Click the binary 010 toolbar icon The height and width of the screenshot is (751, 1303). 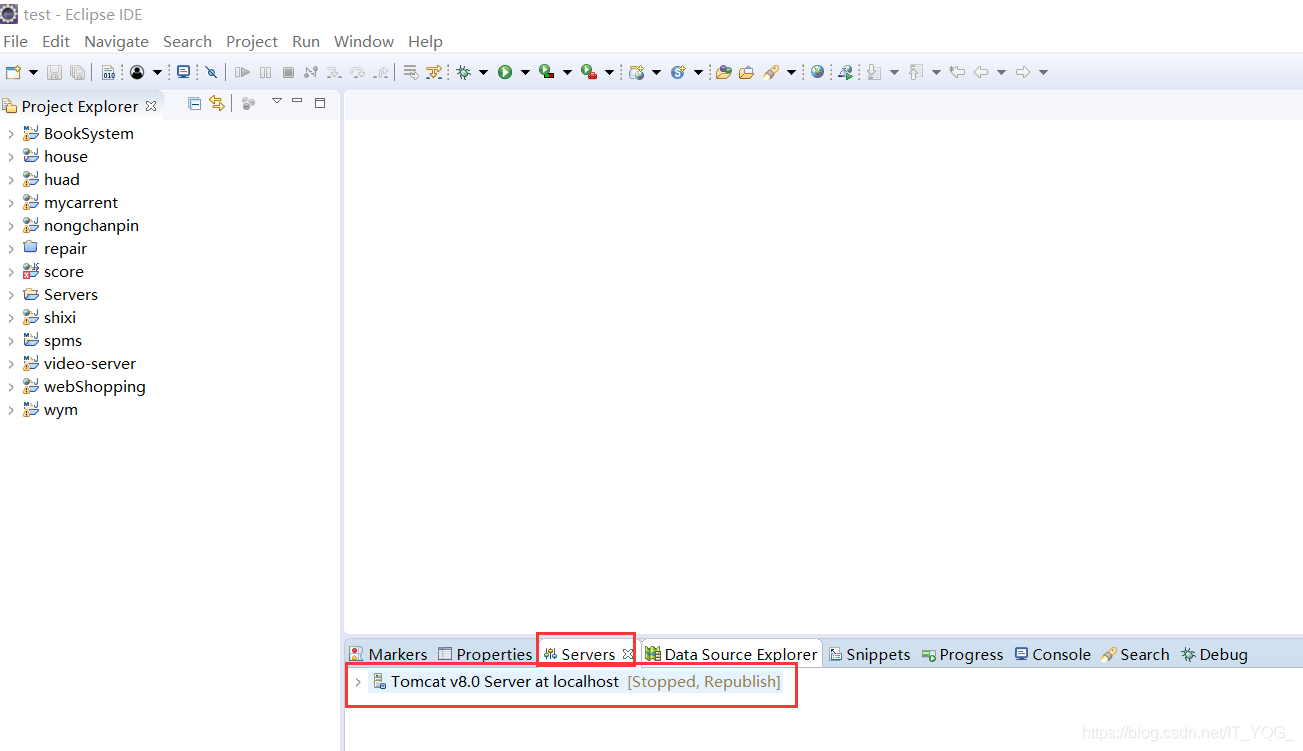click(x=108, y=72)
